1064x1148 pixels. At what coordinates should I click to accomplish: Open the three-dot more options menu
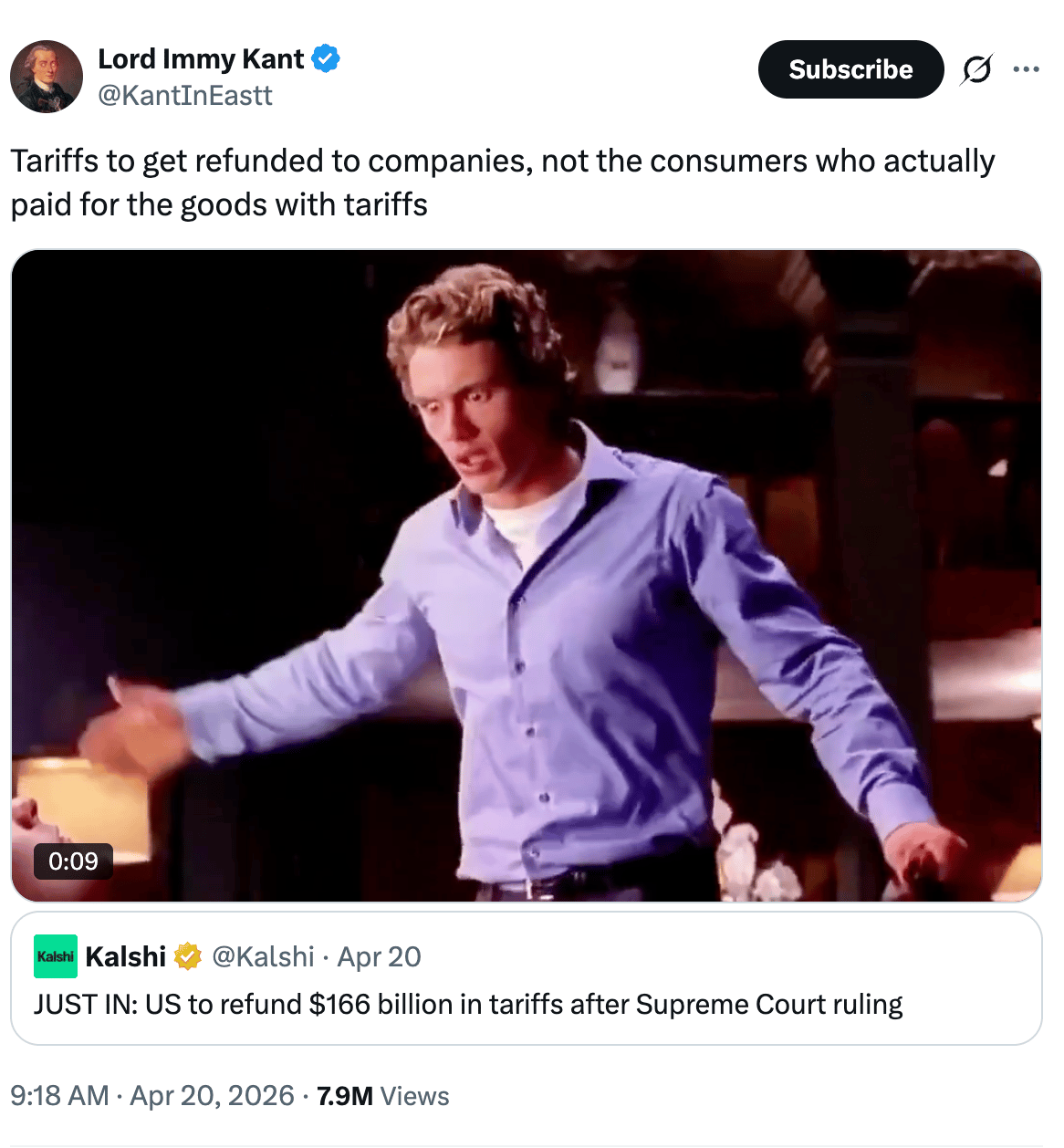coord(1026,69)
